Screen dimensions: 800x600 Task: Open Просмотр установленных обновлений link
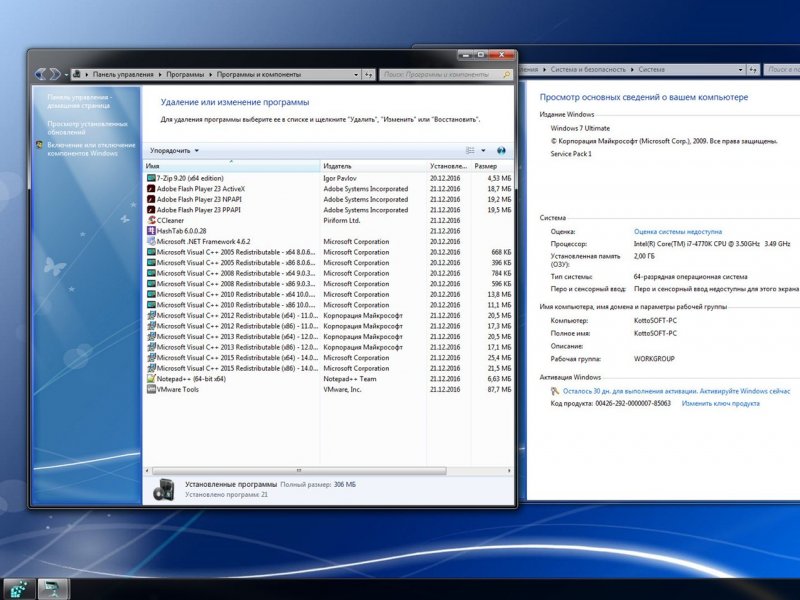click(87, 128)
